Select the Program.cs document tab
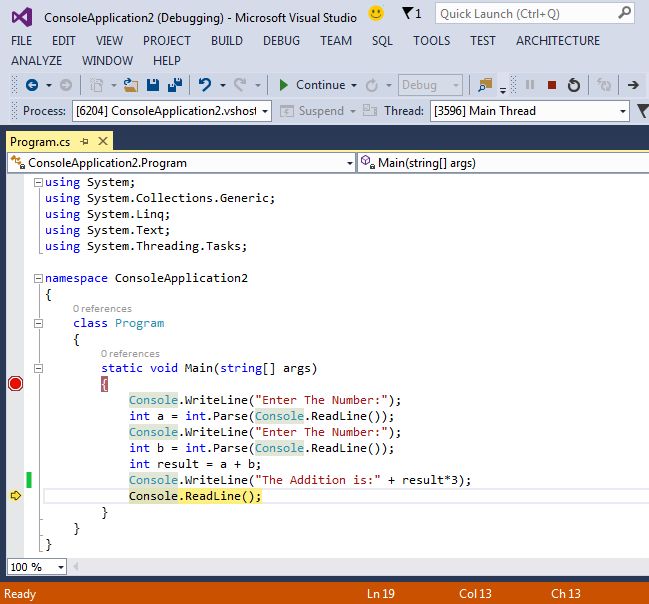 click(x=40, y=142)
